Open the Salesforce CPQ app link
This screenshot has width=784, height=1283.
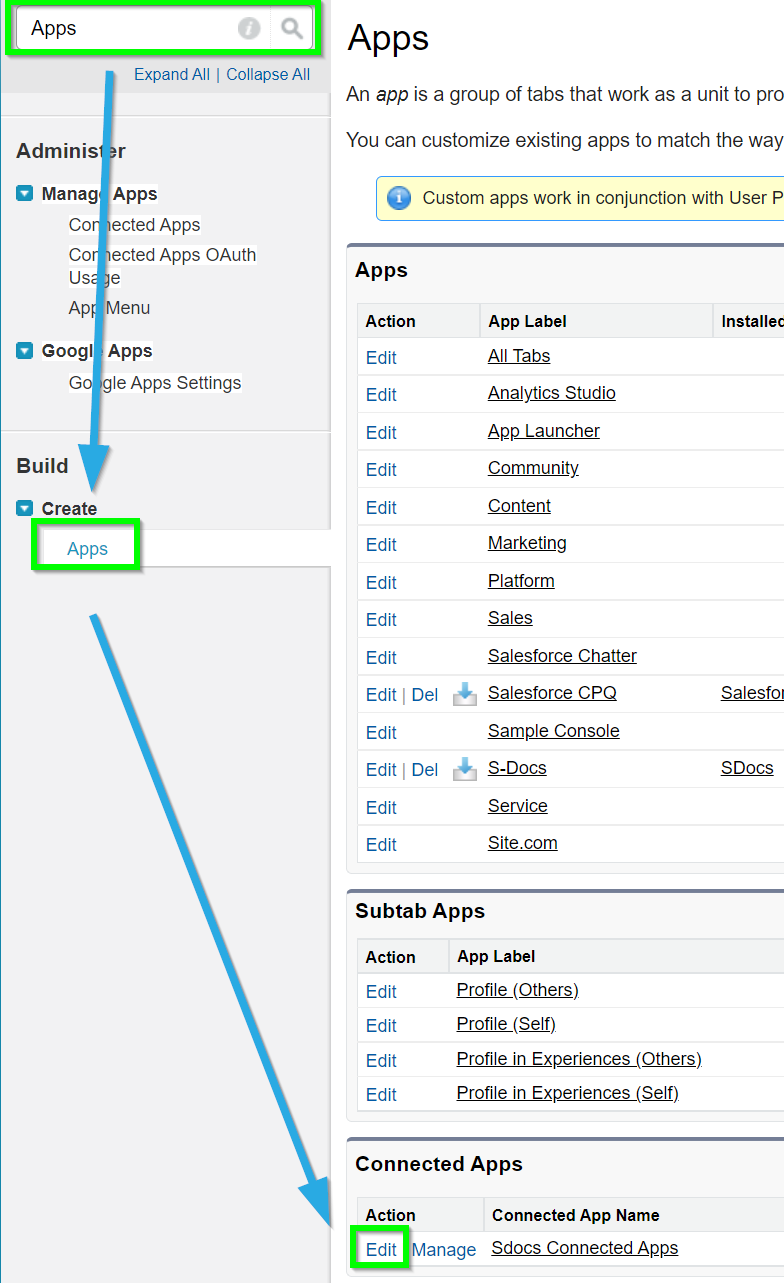tap(552, 693)
